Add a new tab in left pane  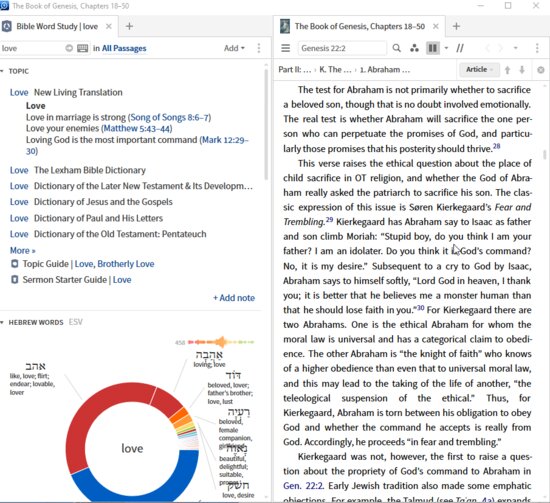click(x=129, y=26)
